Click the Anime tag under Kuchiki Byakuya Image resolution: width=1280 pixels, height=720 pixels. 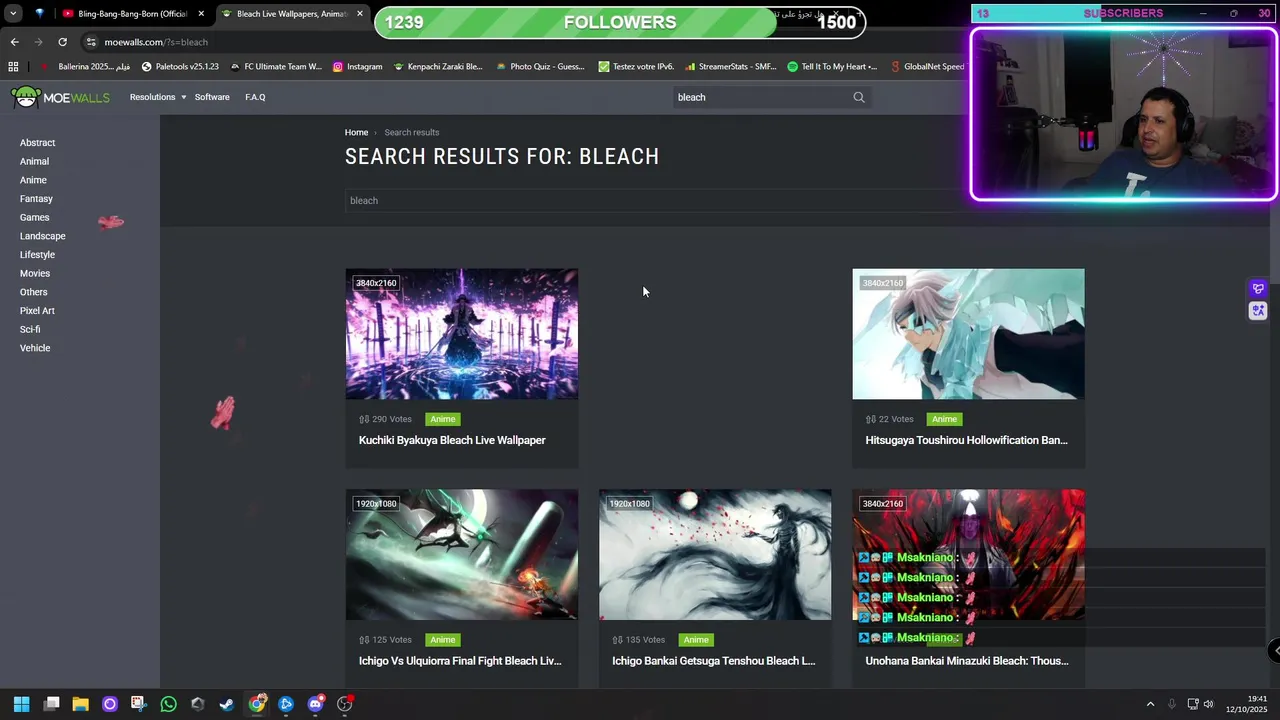(443, 419)
